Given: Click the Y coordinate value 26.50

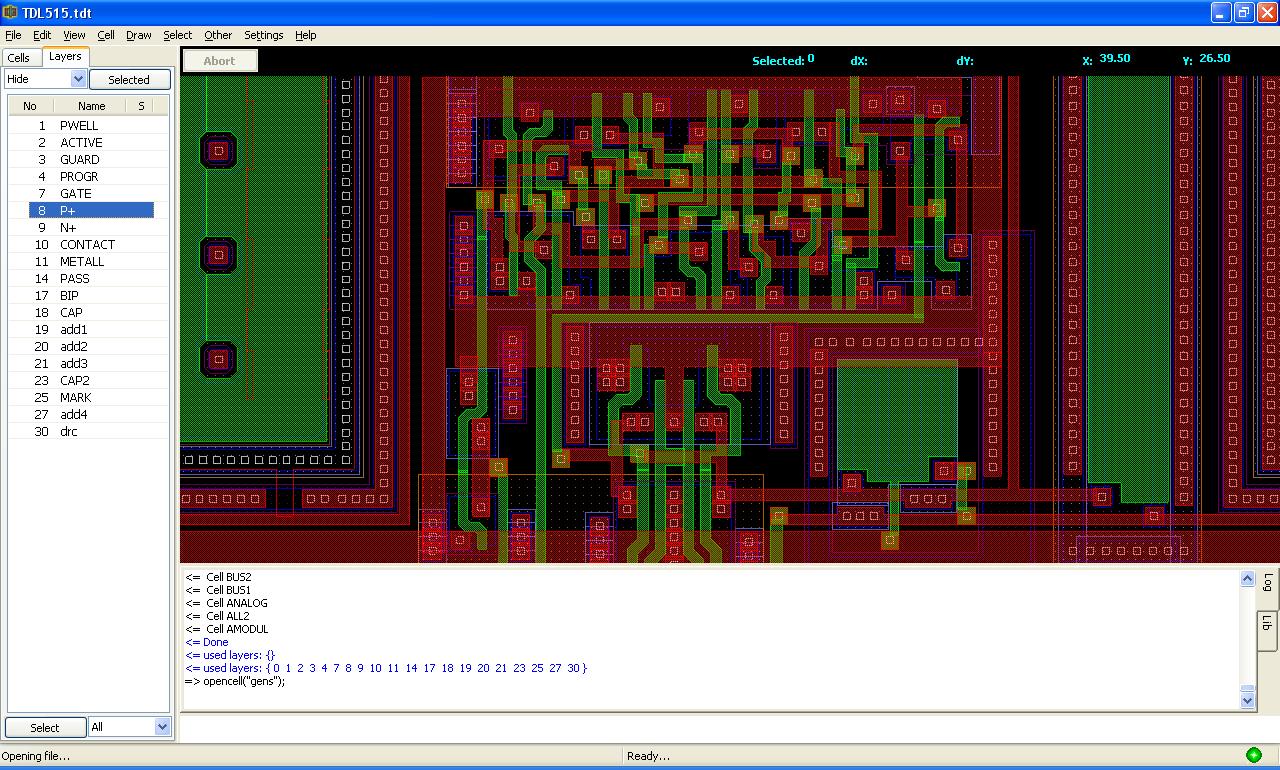Looking at the screenshot, I should tap(1215, 58).
